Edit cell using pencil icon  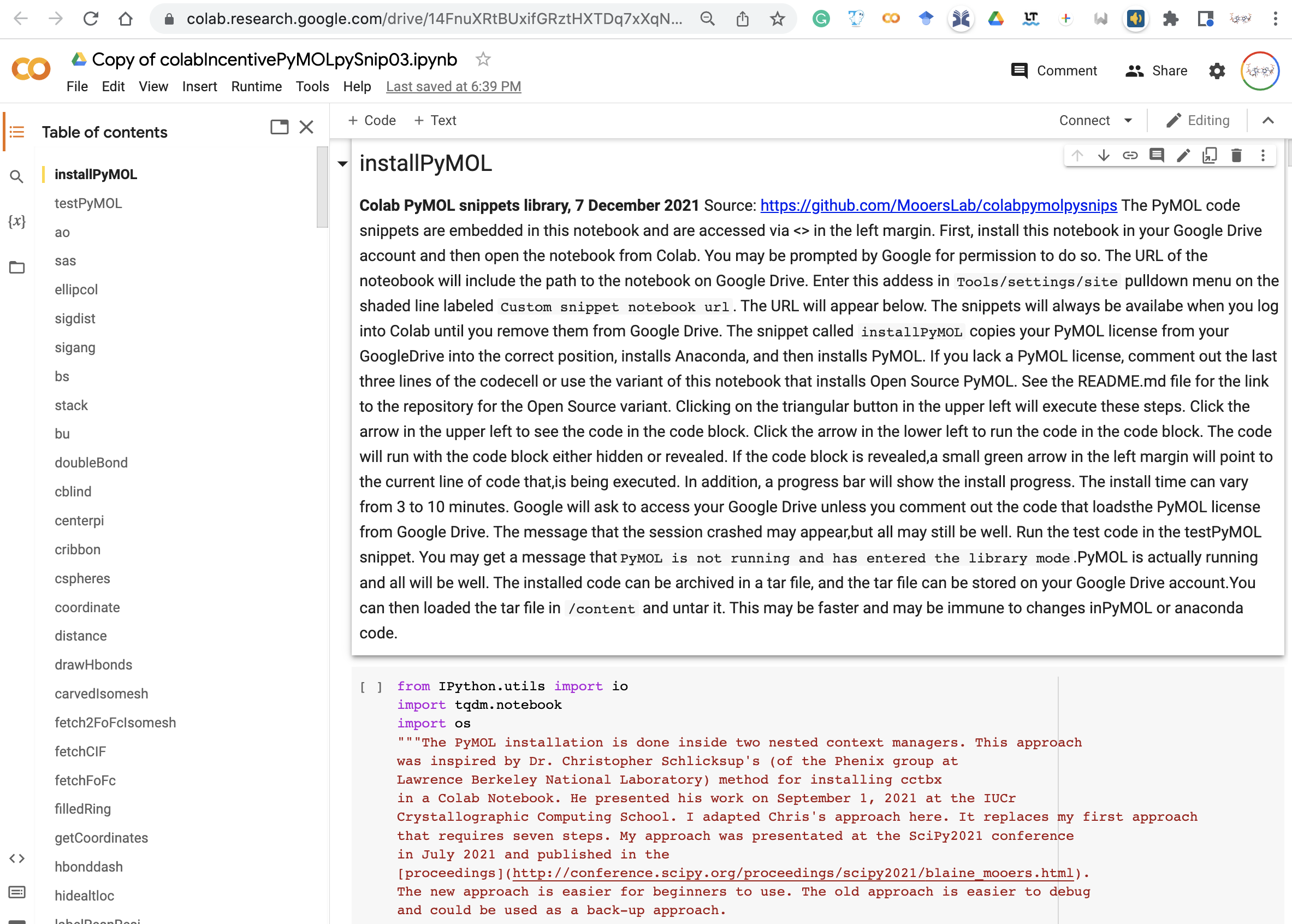coord(1183,155)
